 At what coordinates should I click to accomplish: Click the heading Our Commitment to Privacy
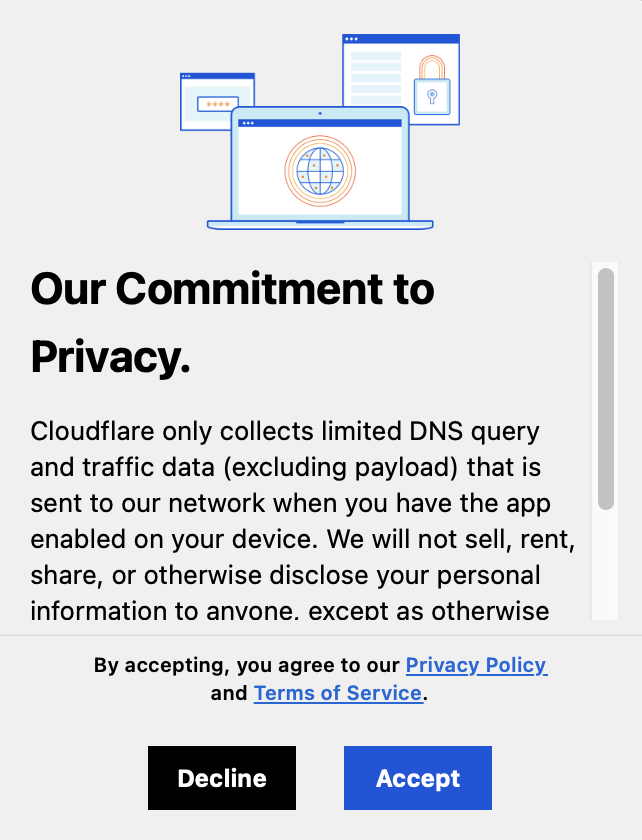[232, 322]
